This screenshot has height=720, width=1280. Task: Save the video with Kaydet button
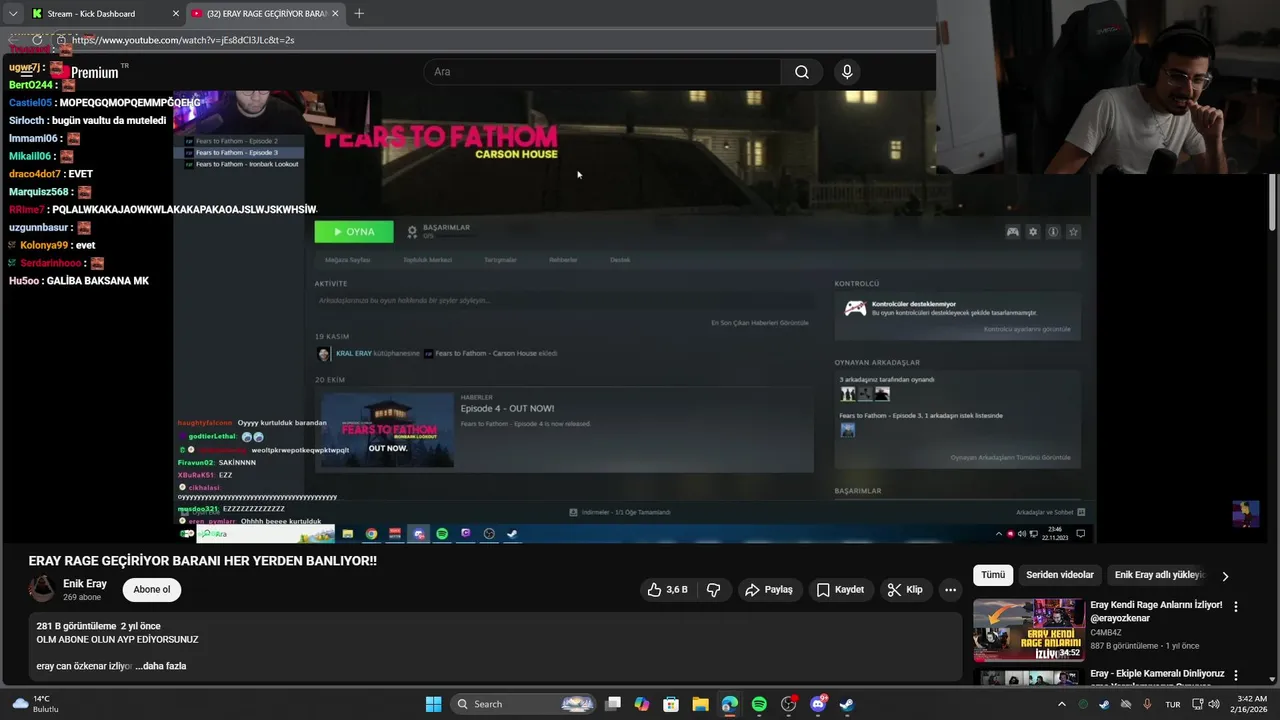[840, 590]
